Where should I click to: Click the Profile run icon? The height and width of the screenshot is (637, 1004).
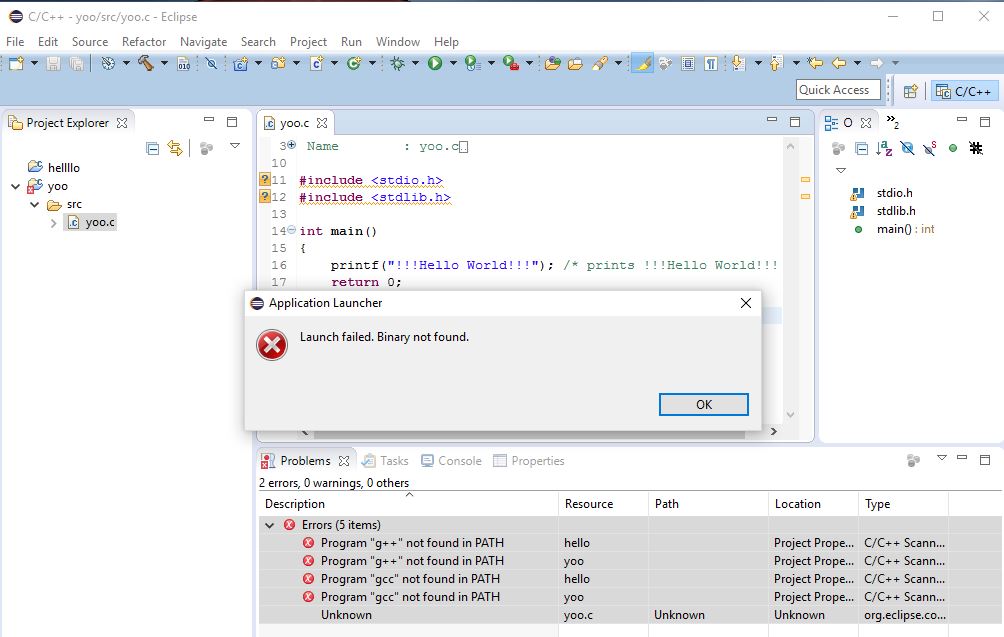pyautogui.click(x=473, y=63)
